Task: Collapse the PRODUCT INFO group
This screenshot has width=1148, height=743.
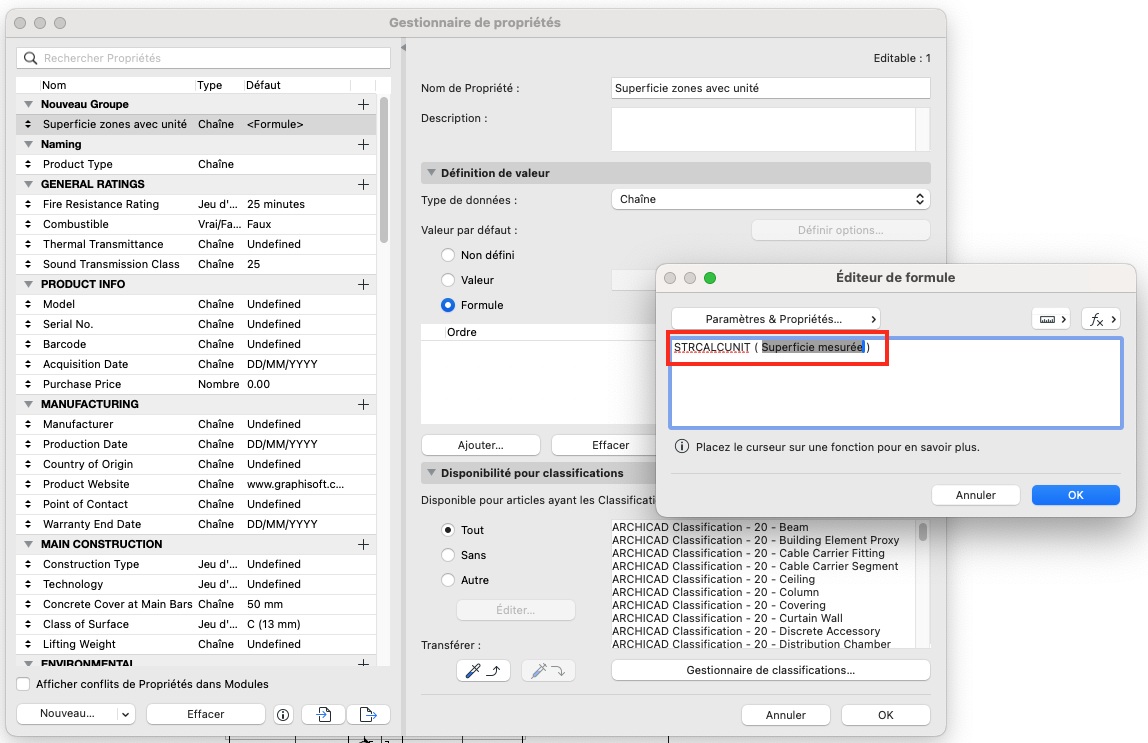Action: pyautogui.click(x=29, y=284)
